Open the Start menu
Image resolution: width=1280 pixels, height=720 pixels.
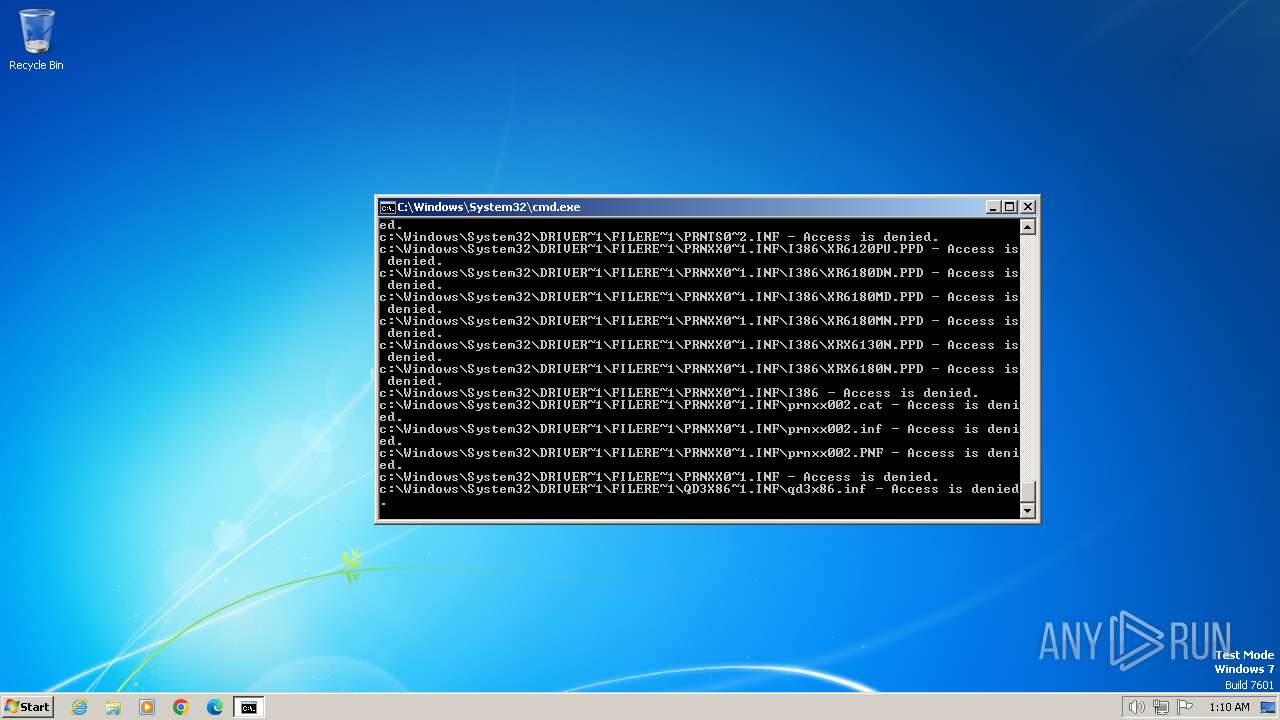tap(28, 707)
